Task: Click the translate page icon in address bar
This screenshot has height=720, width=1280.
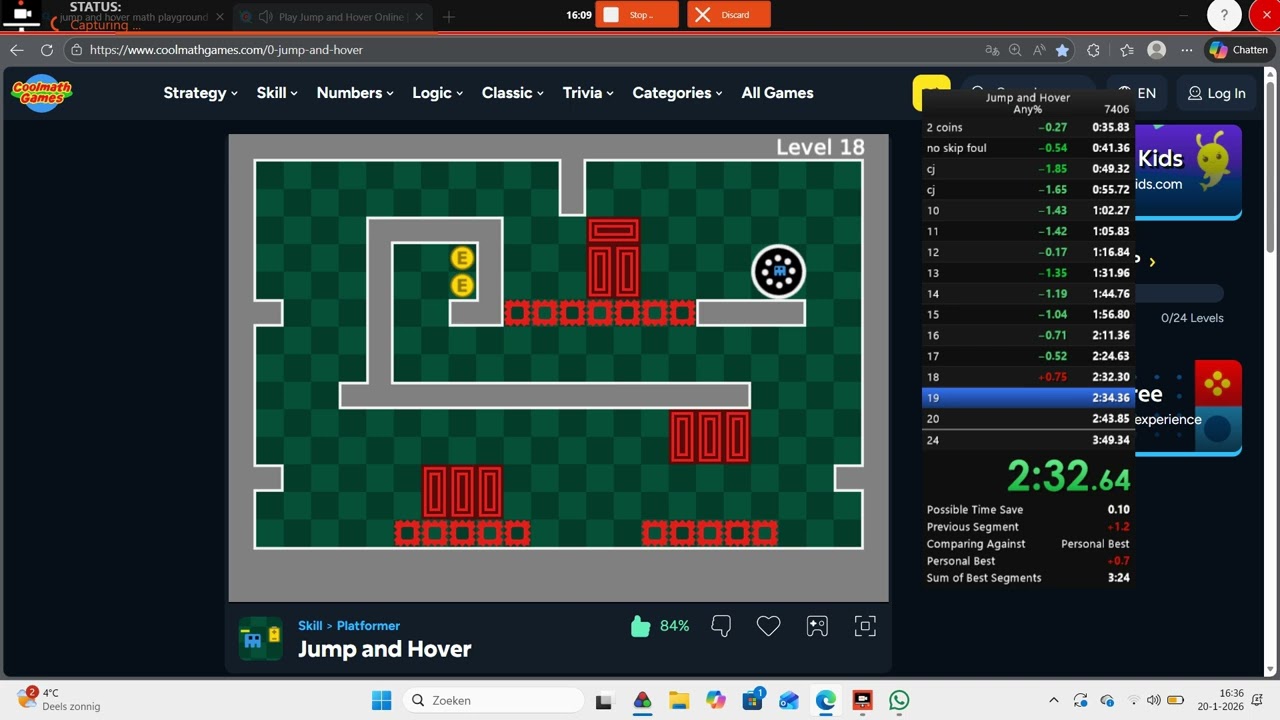Action: coord(992,50)
